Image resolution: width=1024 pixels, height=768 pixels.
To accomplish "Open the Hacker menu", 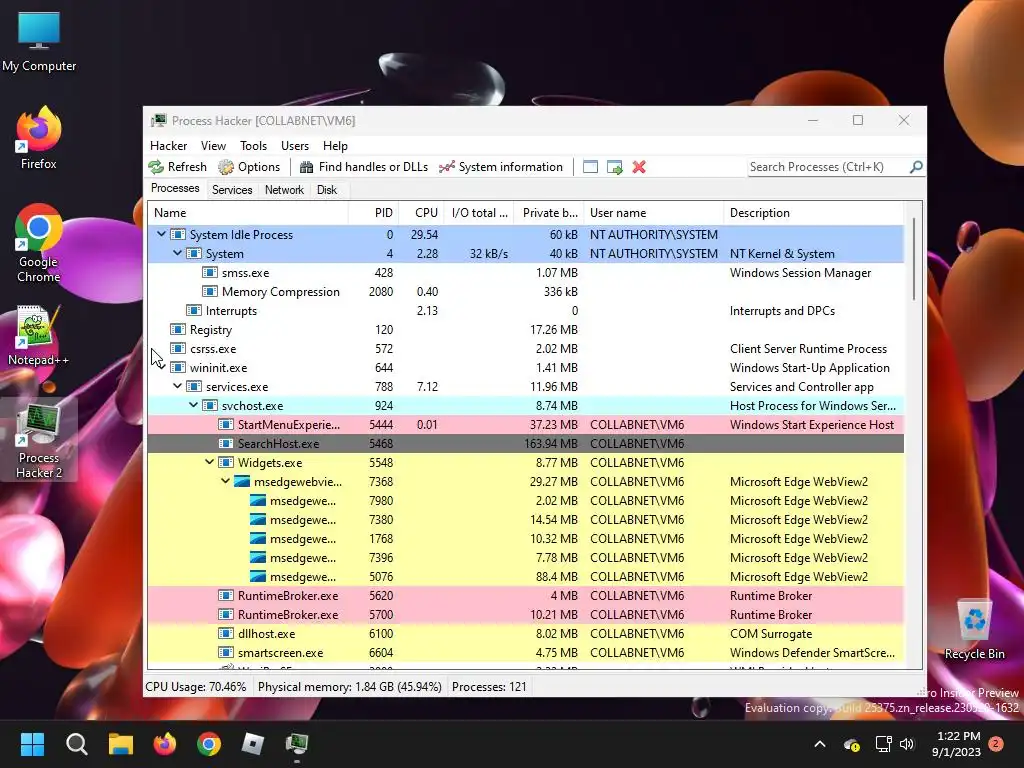I will [168, 146].
